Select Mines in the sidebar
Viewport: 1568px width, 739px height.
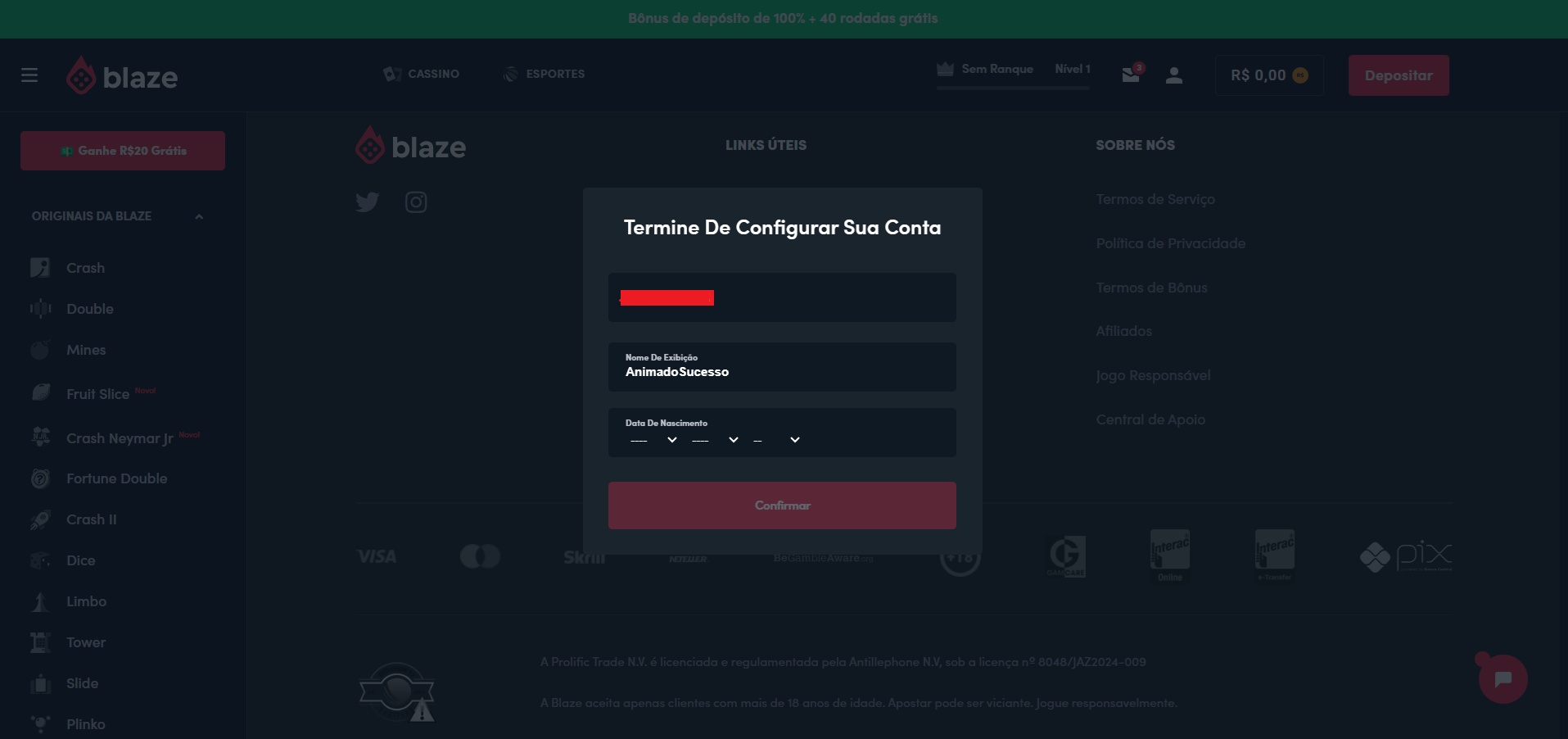86,350
